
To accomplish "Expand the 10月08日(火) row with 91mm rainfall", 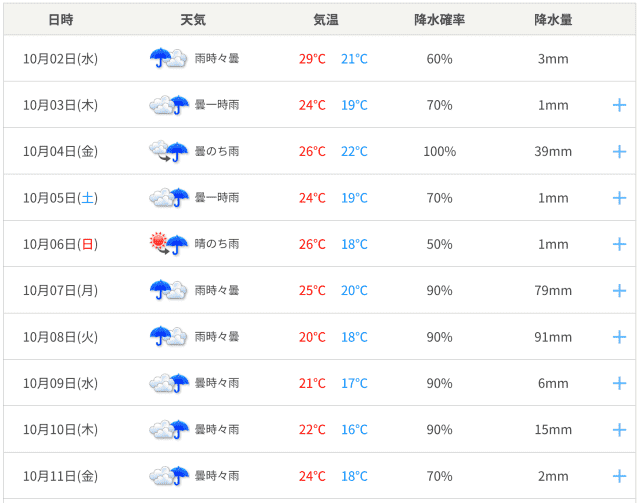I will [619, 337].
